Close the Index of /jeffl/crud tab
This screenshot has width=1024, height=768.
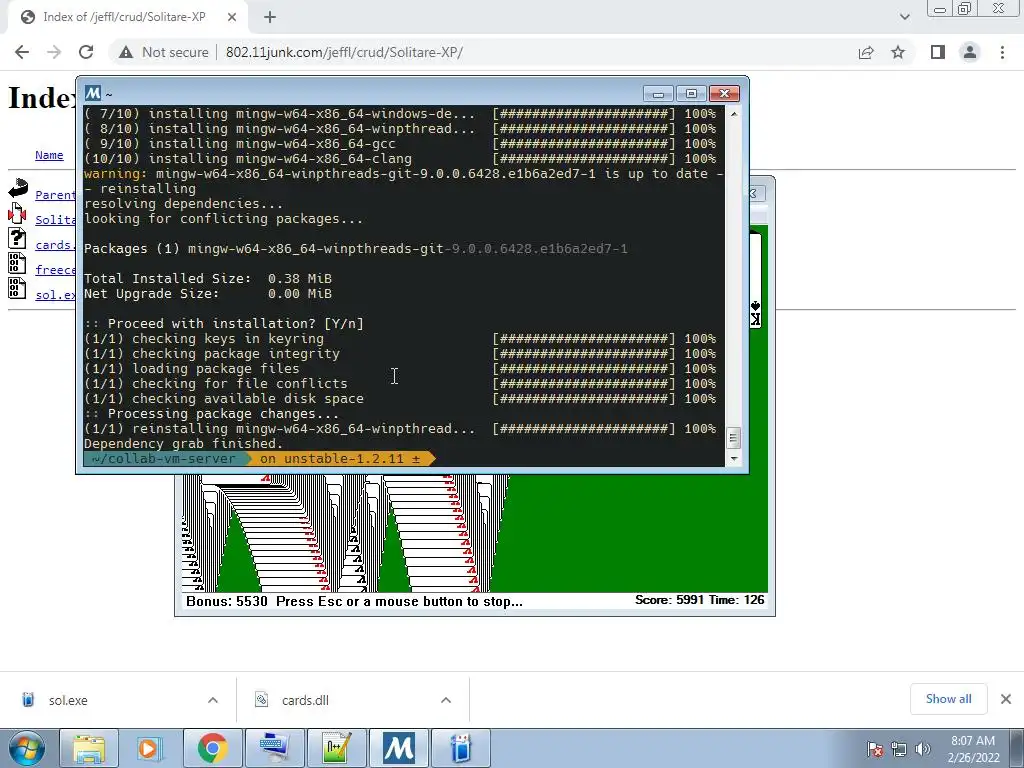coord(232,18)
